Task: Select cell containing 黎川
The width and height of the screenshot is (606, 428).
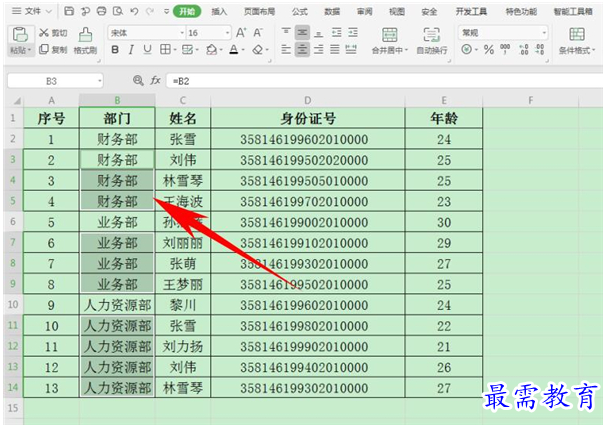Action: pyautogui.click(x=183, y=305)
